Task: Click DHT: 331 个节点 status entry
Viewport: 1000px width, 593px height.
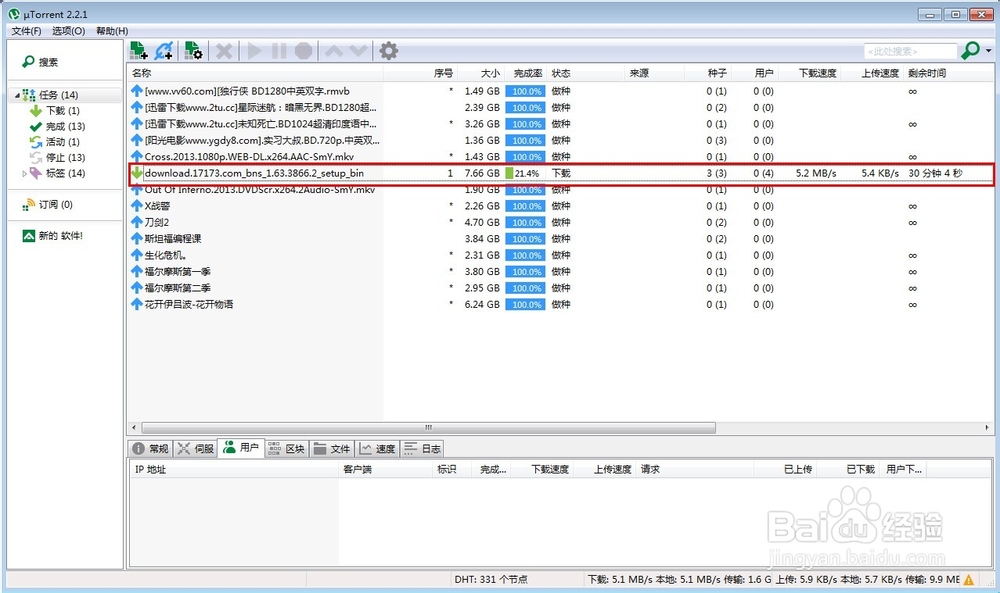Action: [491, 580]
